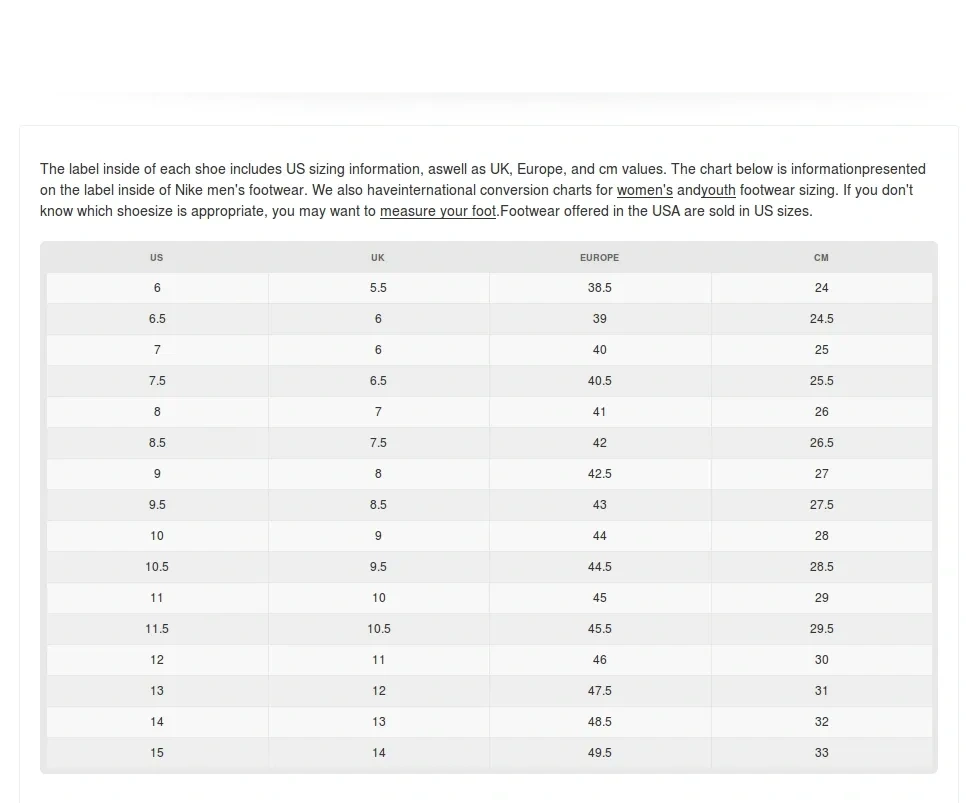Click the CM value 27.5 cell
The image size is (966, 803).
click(821, 505)
